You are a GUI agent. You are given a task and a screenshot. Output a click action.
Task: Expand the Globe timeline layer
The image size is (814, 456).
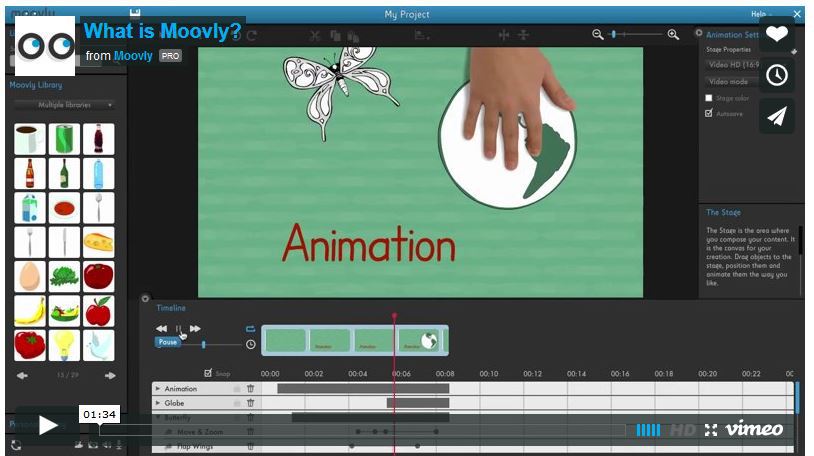click(x=158, y=403)
